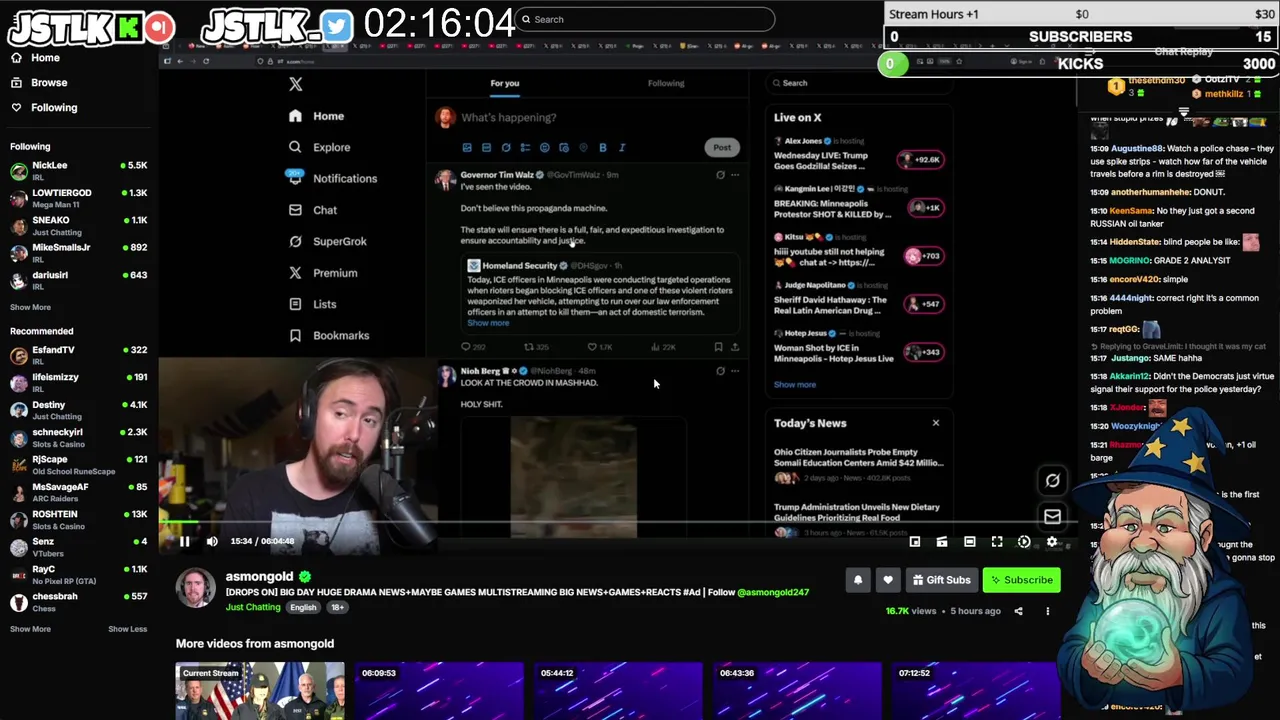Mute the video using the speaker icon
The height and width of the screenshot is (720, 1280).
pyautogui.click(x=212, y=541)
